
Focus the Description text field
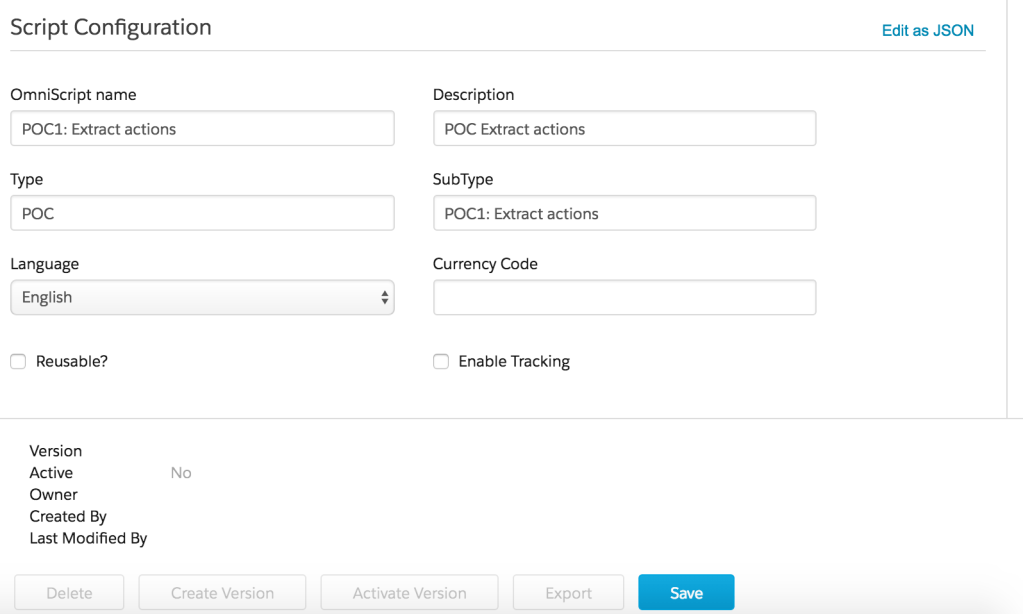pos(624,129)
